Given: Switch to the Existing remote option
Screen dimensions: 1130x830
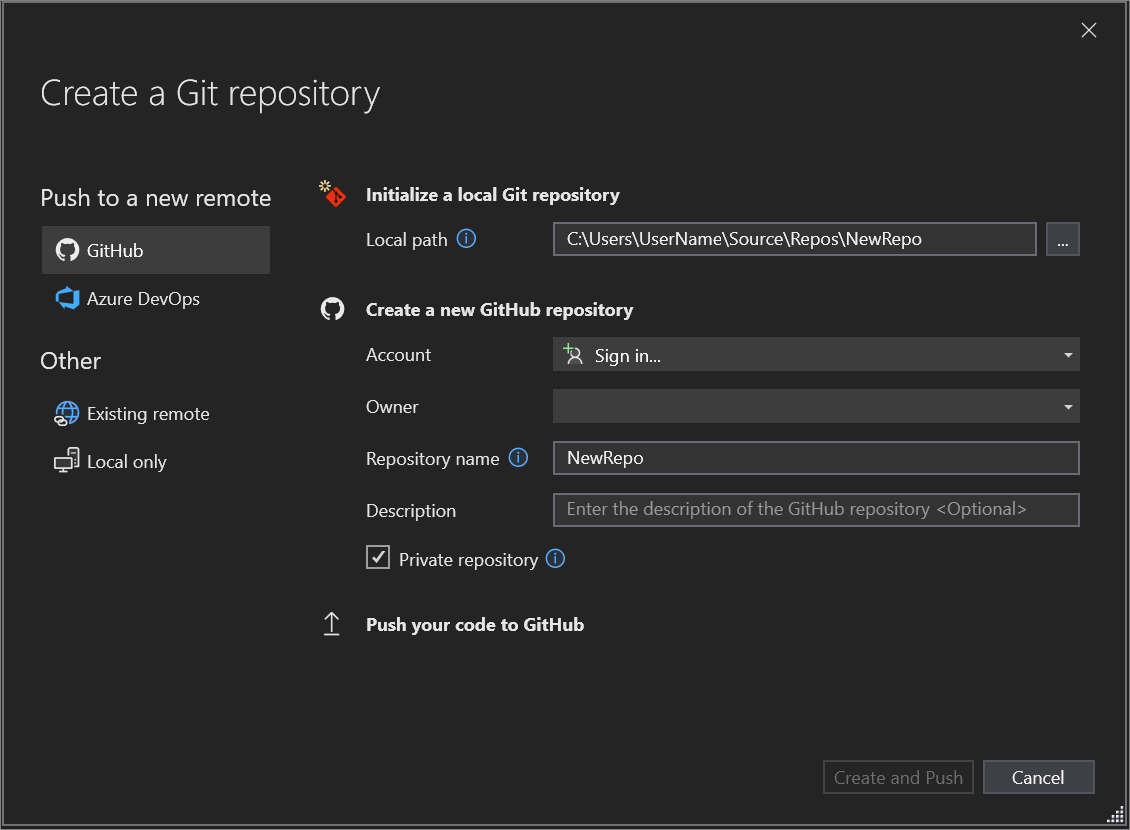Looking at the screenshot, I should tap(148, 414).
